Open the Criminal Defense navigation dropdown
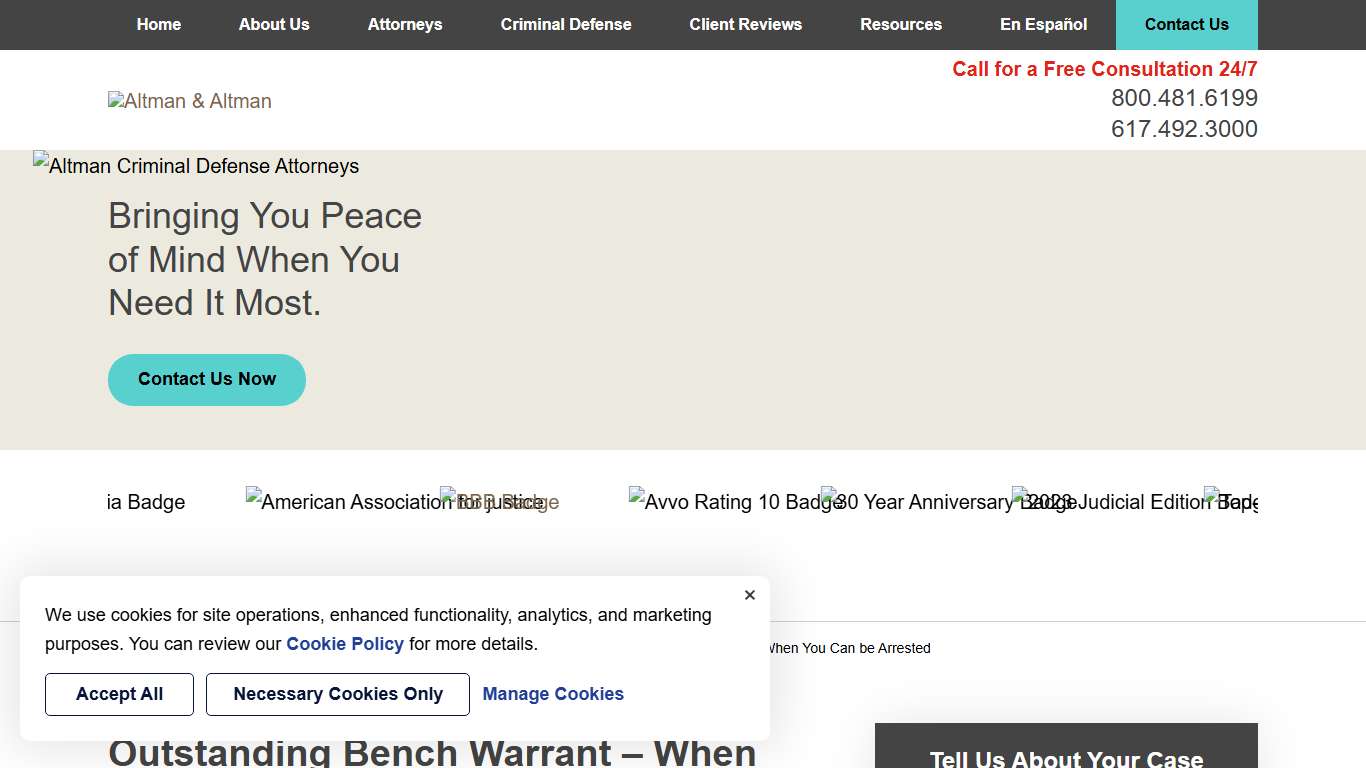This screenshot has width=1366, height=768. 565,24
